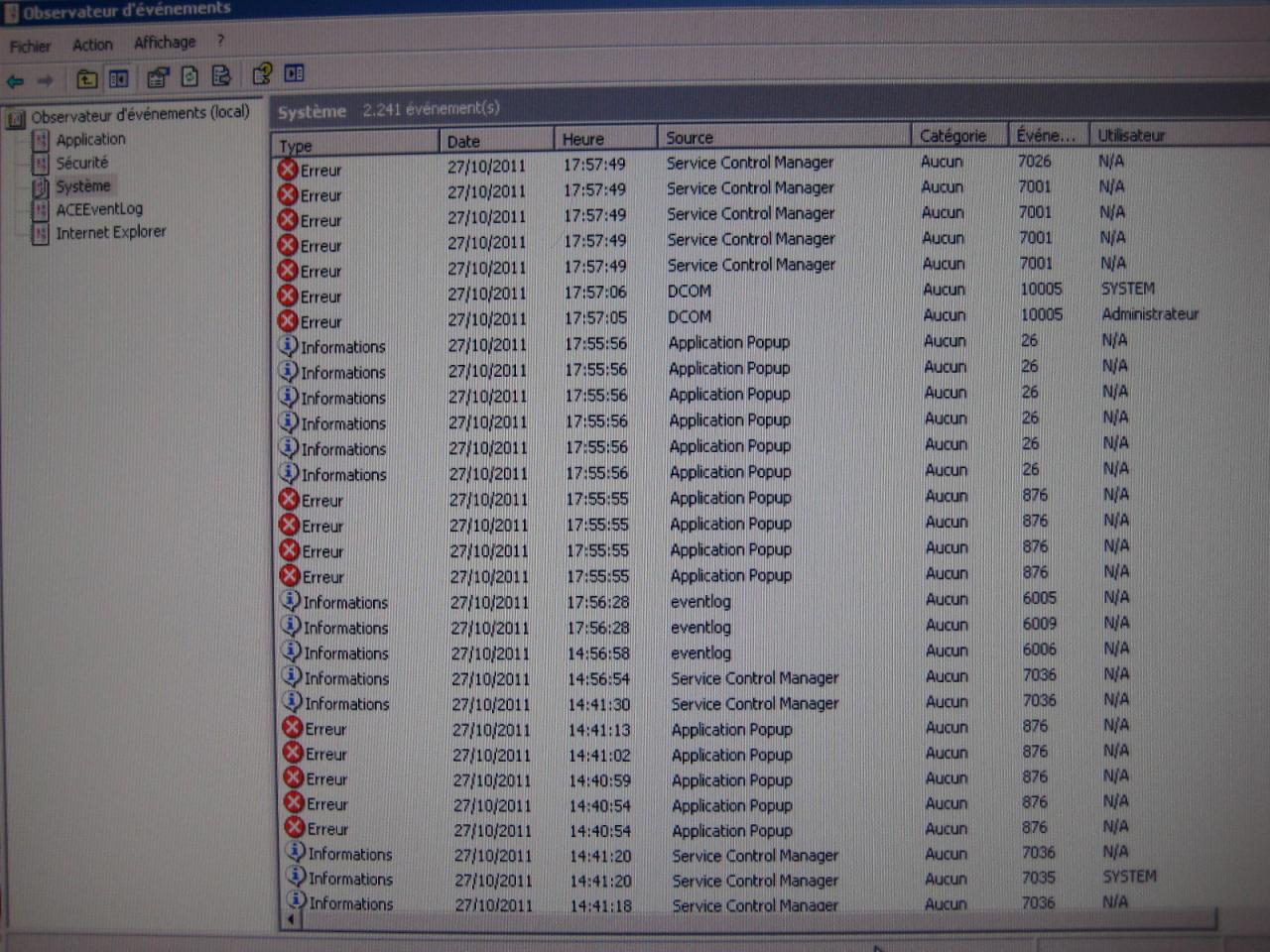Sort by the Événe... column header

(x=1048, y=135)
